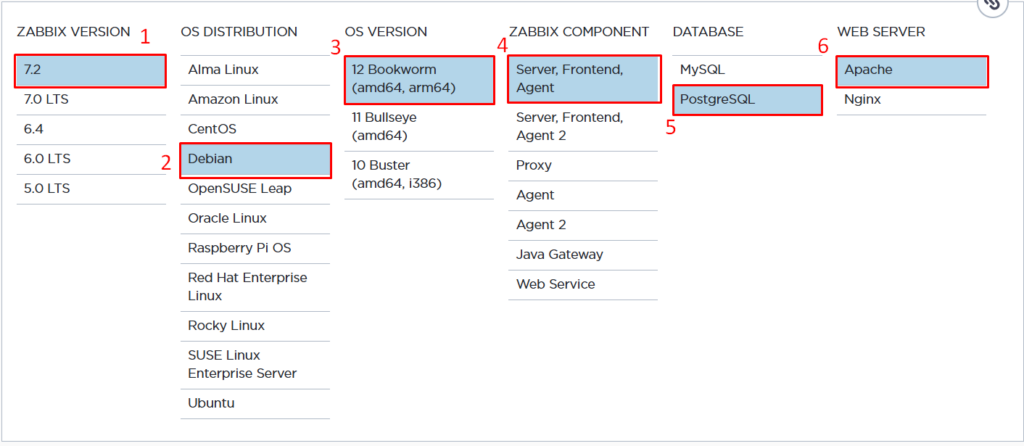Select 12 Bookworm OS version

pos(419,79)
